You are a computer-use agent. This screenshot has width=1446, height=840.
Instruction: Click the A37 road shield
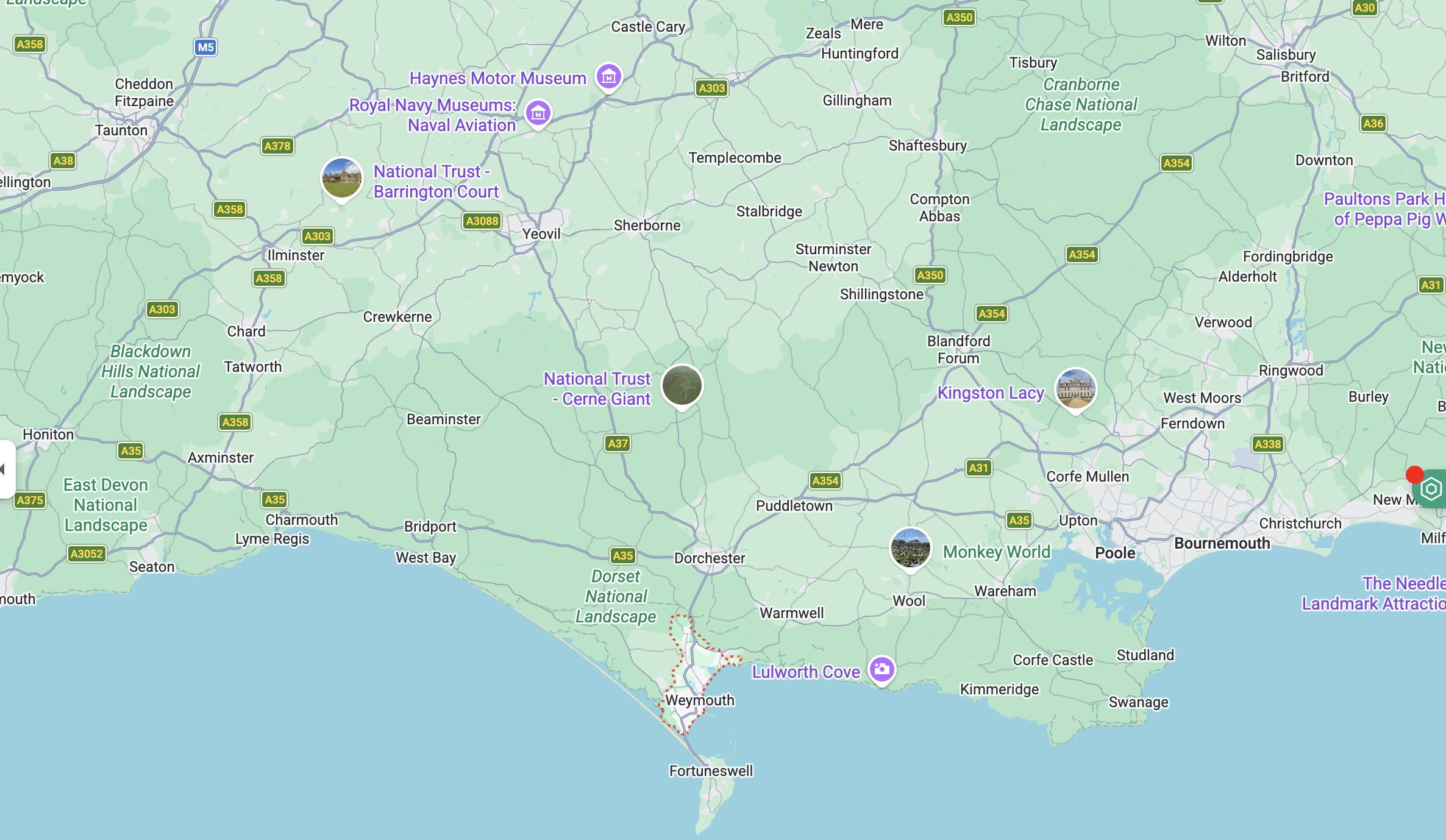click(618, 444)
